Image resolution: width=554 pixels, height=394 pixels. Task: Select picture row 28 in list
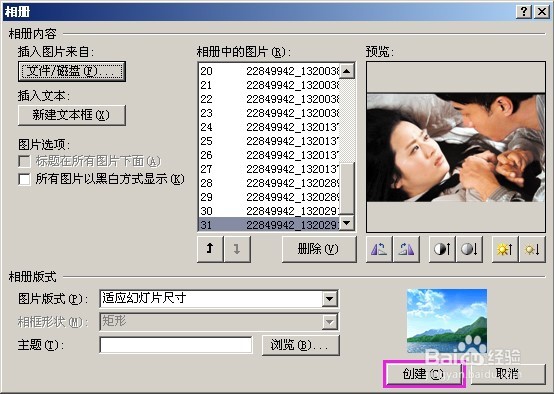269,183
